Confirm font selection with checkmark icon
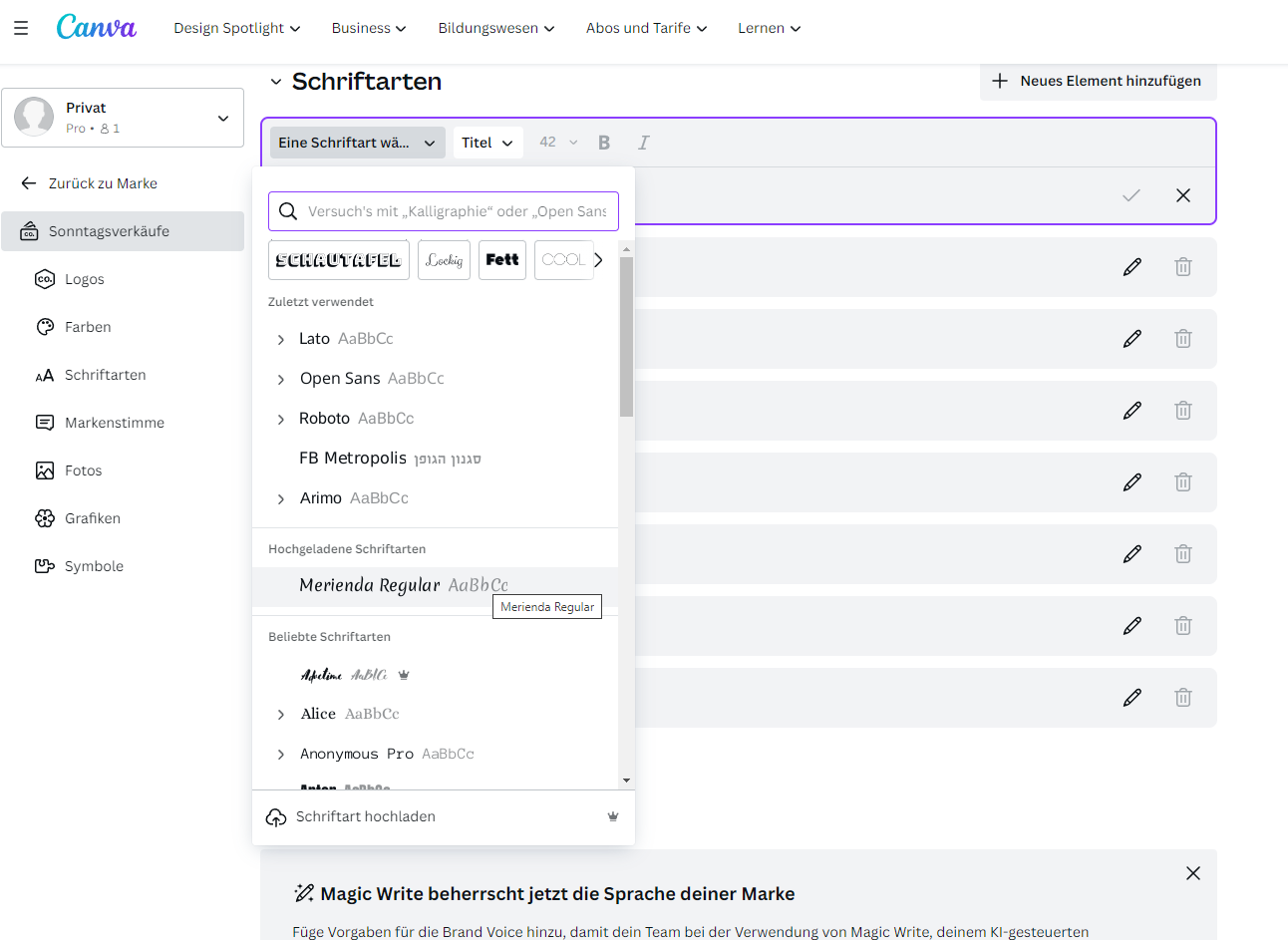The image size is (1288, 940). (x=1130, y=195)
